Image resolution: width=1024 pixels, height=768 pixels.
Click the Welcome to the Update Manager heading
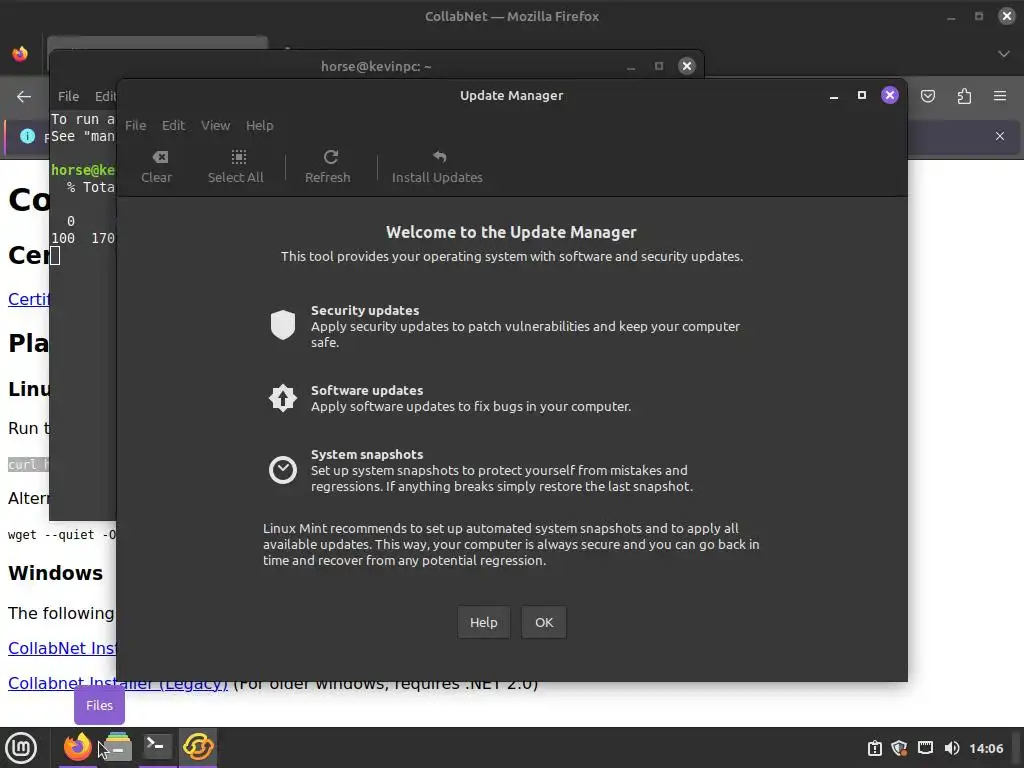511,232
